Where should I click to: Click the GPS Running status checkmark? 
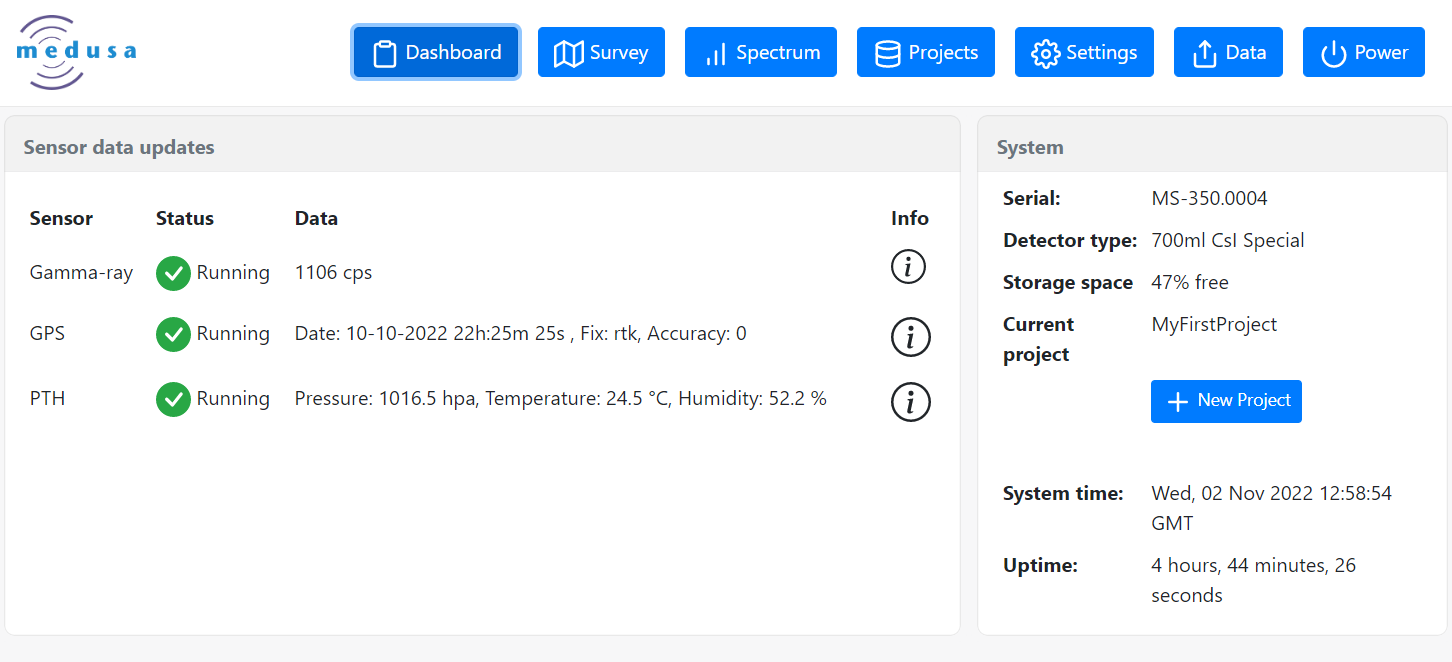coord(172,333)
